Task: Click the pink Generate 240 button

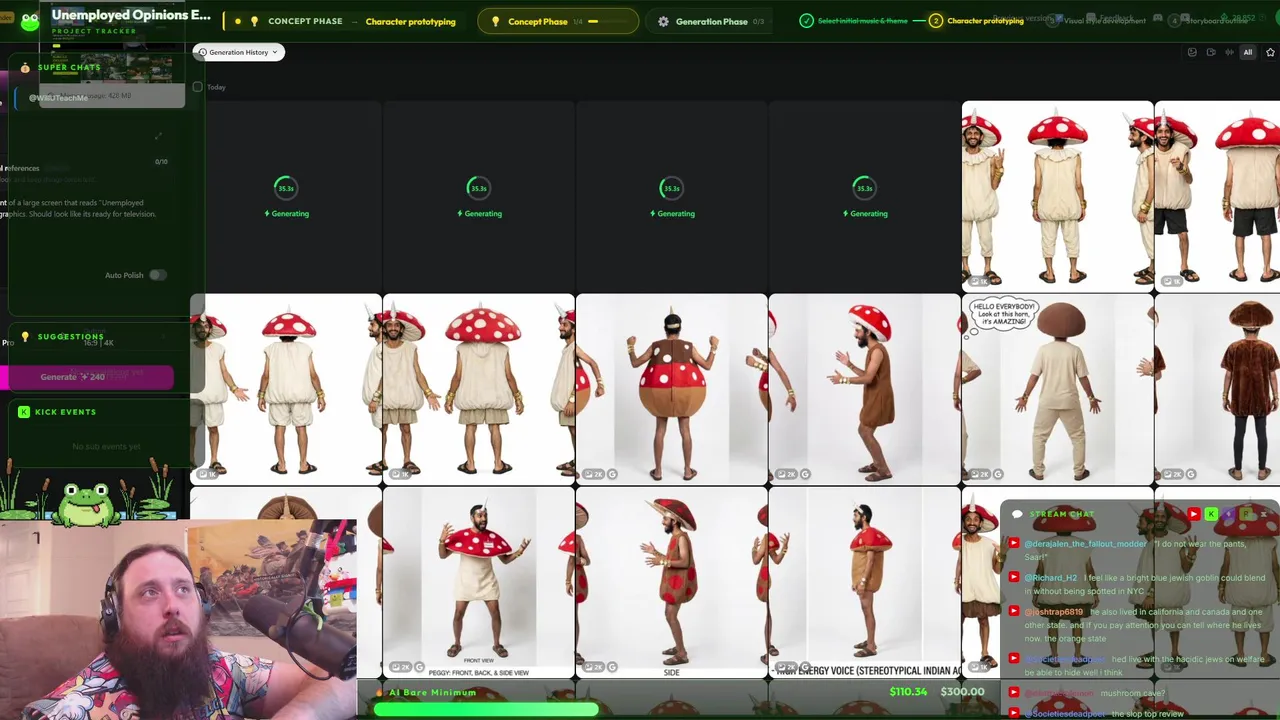Action: [x=86, y=377]
